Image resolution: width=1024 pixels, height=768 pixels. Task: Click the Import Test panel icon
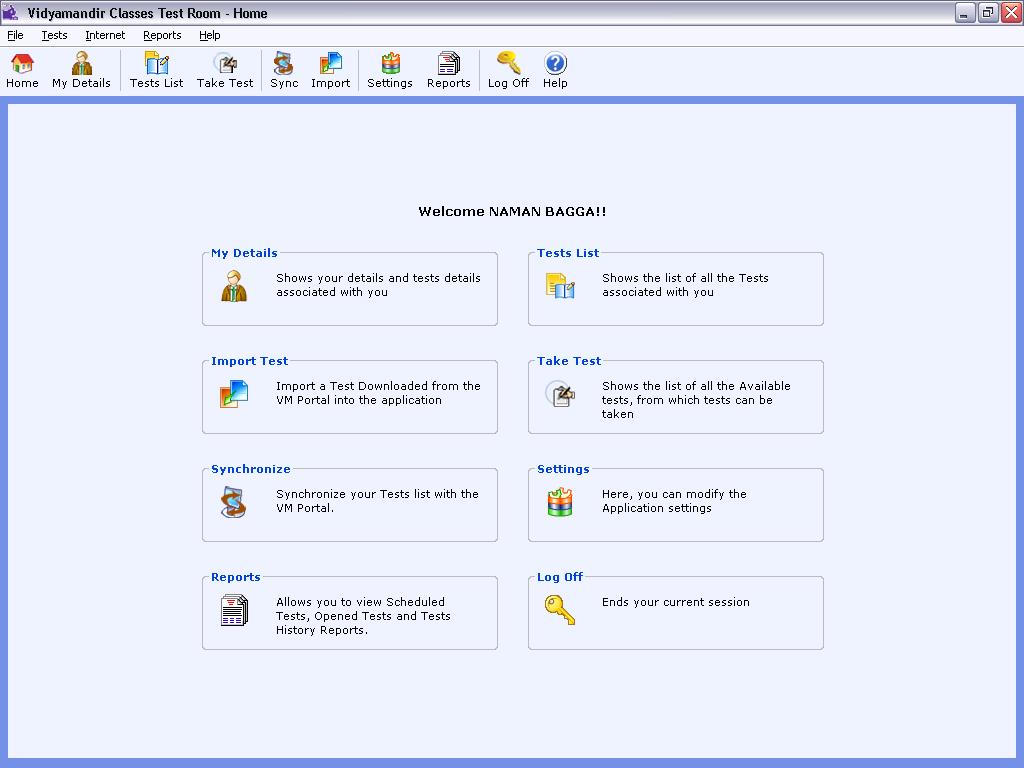[234, 394]
